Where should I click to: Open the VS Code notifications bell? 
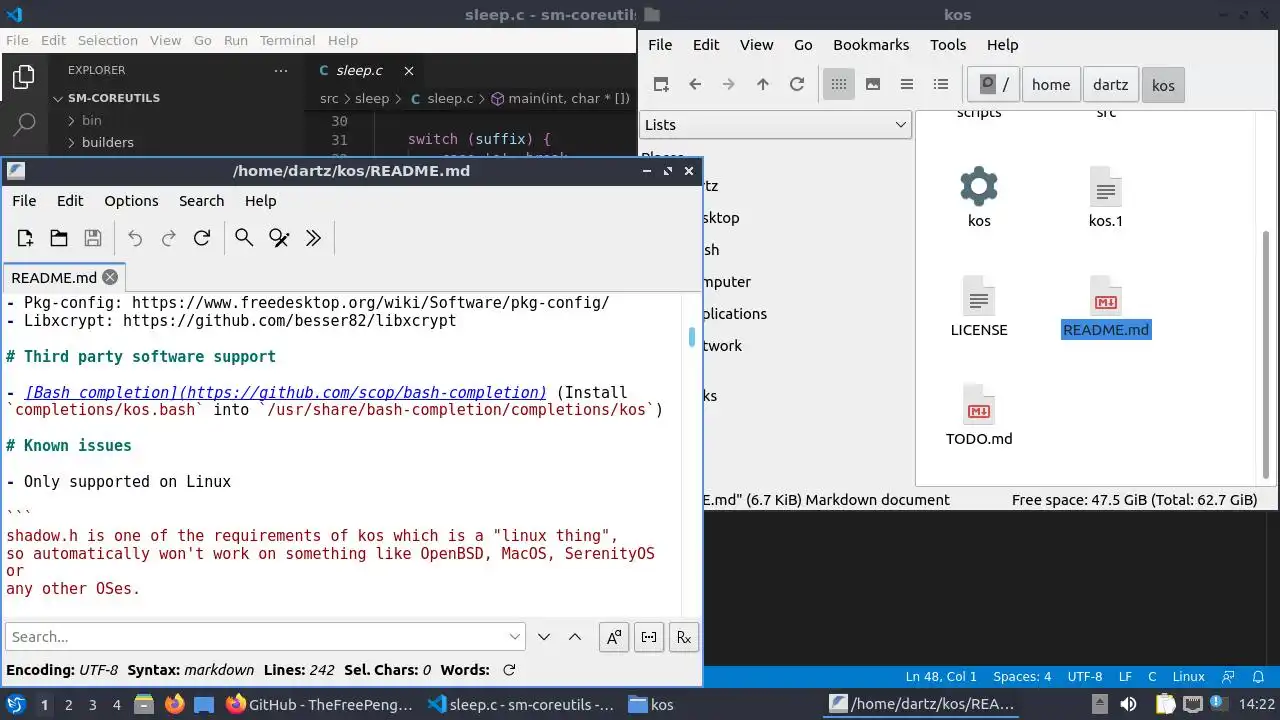(1260, 677)
